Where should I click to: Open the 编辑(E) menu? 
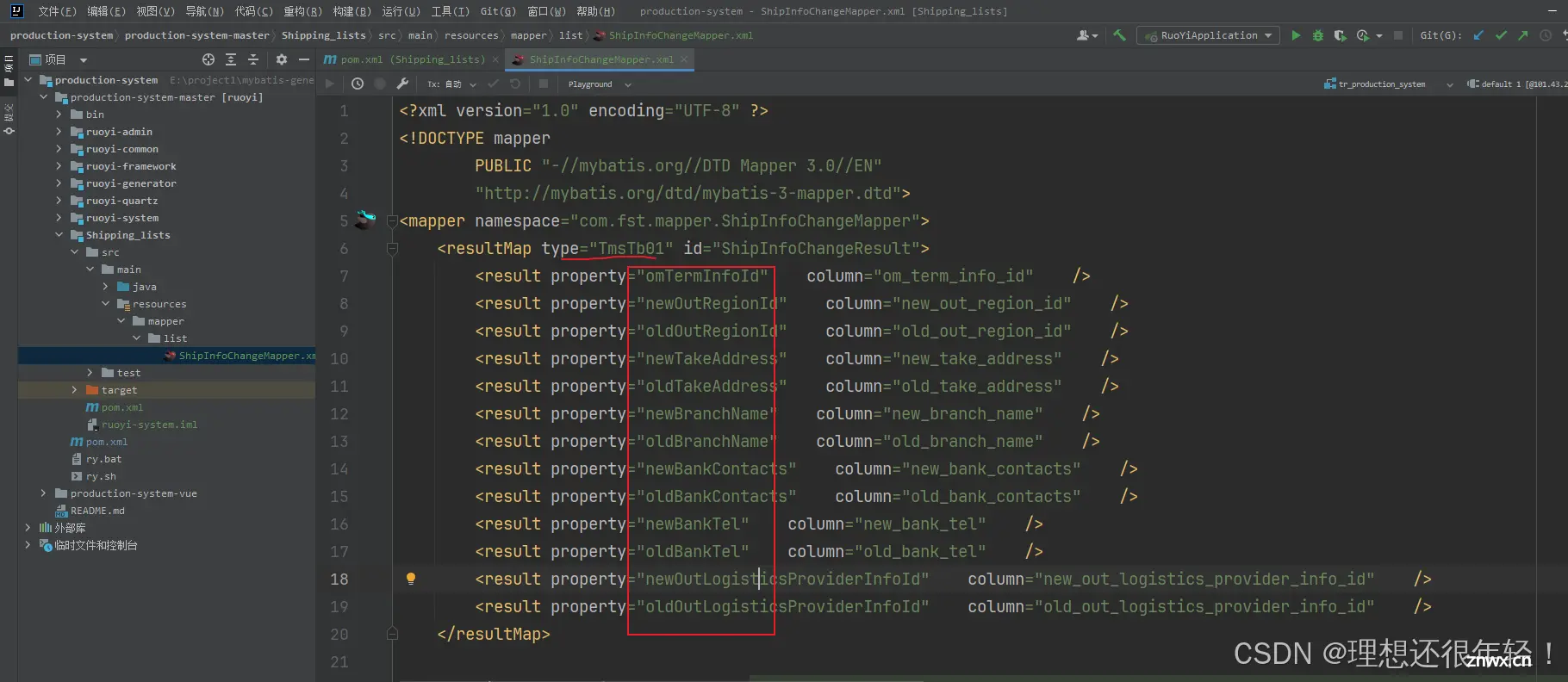[x=106, y=11]
